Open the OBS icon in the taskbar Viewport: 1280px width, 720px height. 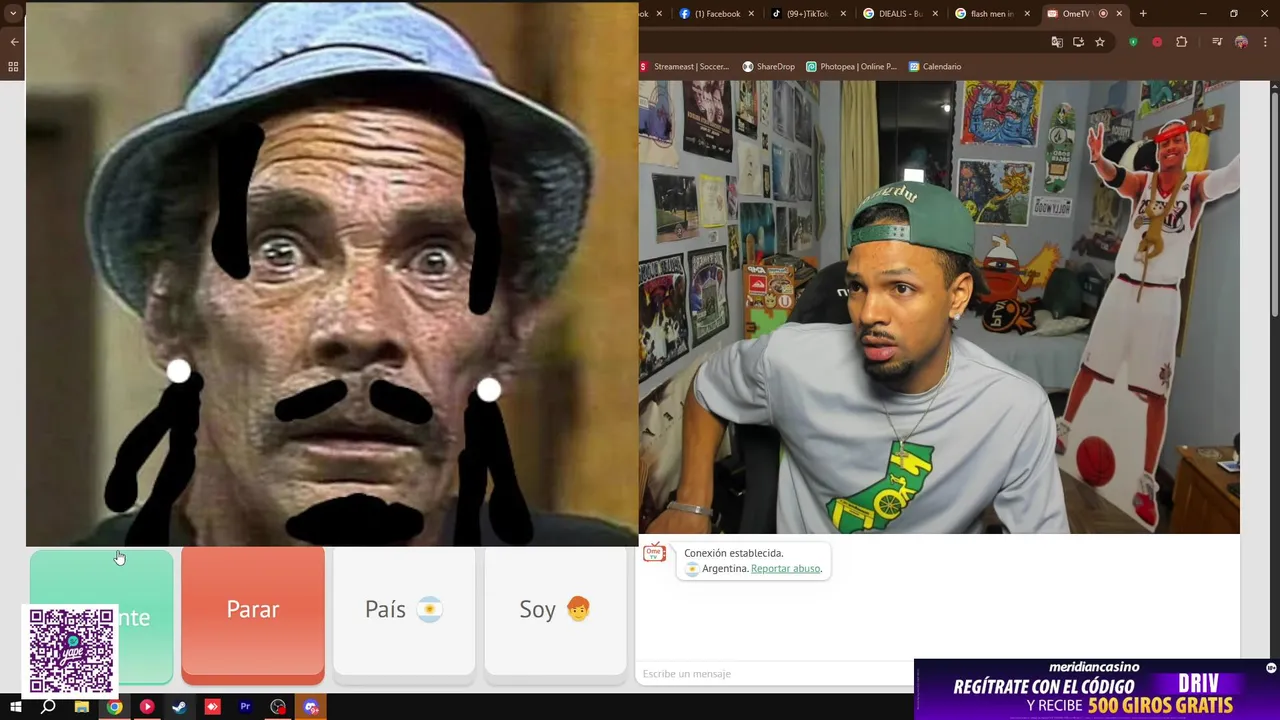(278, 707)
